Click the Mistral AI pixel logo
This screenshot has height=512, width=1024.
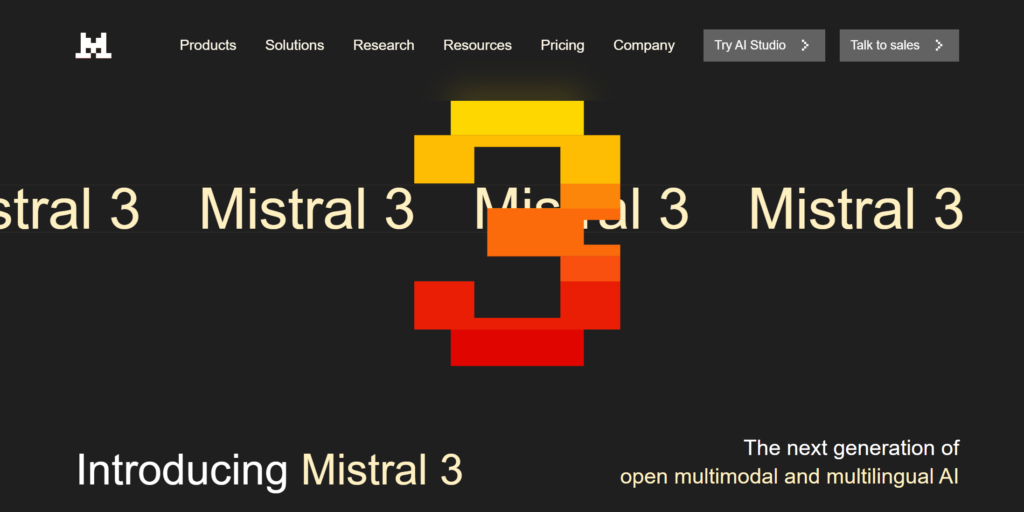pyautogui.click(x=93, y=45)
